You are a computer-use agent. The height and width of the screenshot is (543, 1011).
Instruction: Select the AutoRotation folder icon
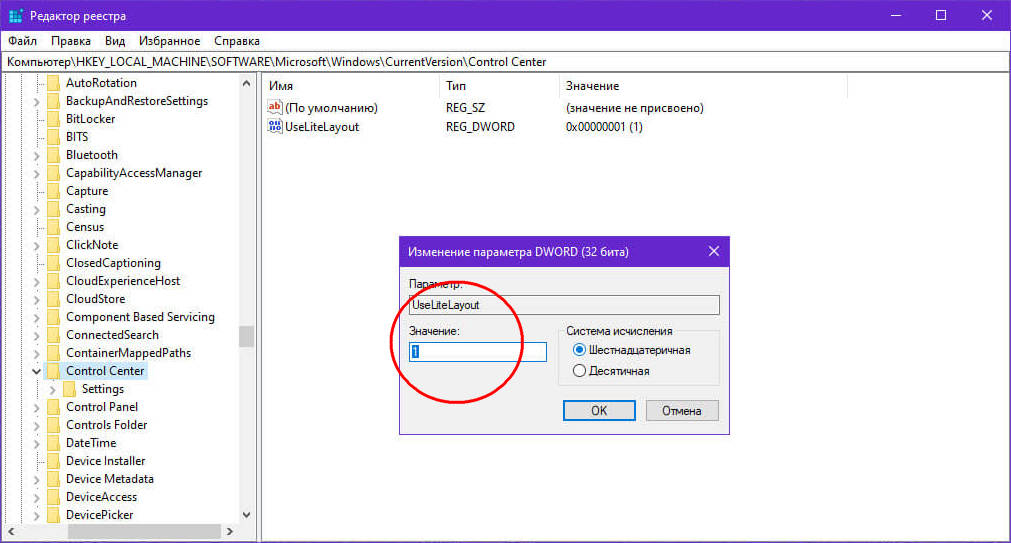click(x=54, y=83)
